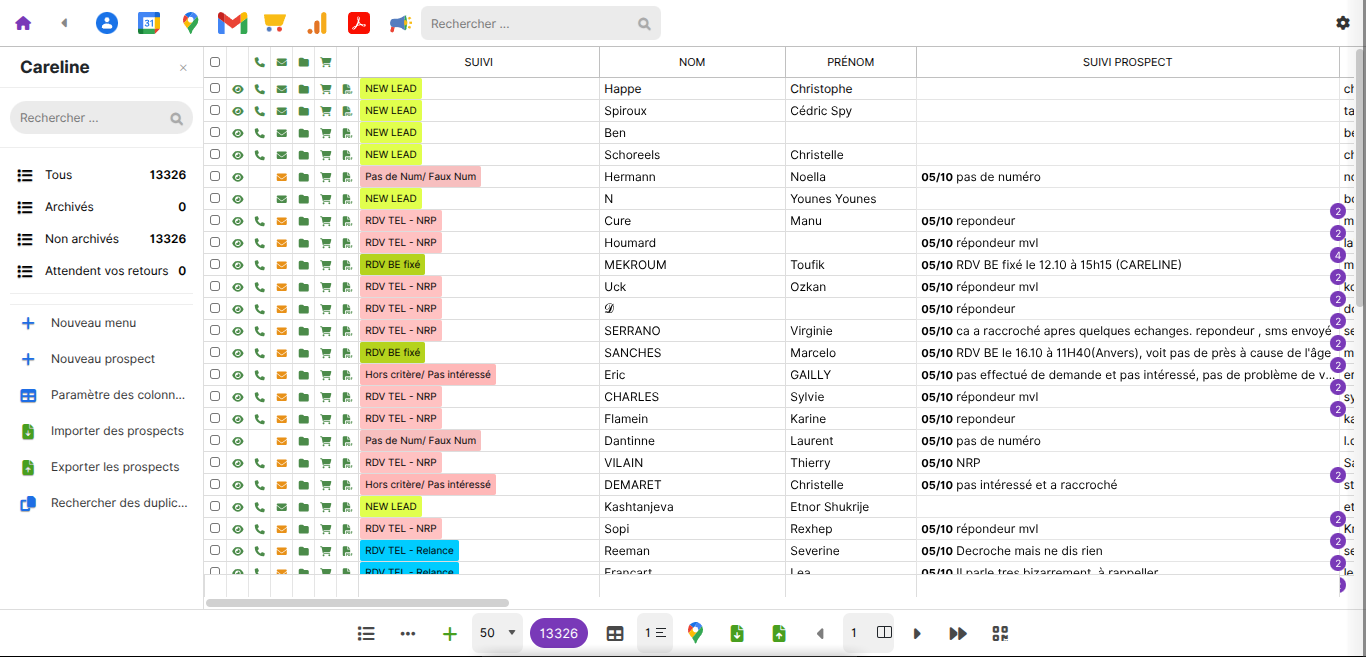Open the megaphone marketing icon

coord(400,23)
